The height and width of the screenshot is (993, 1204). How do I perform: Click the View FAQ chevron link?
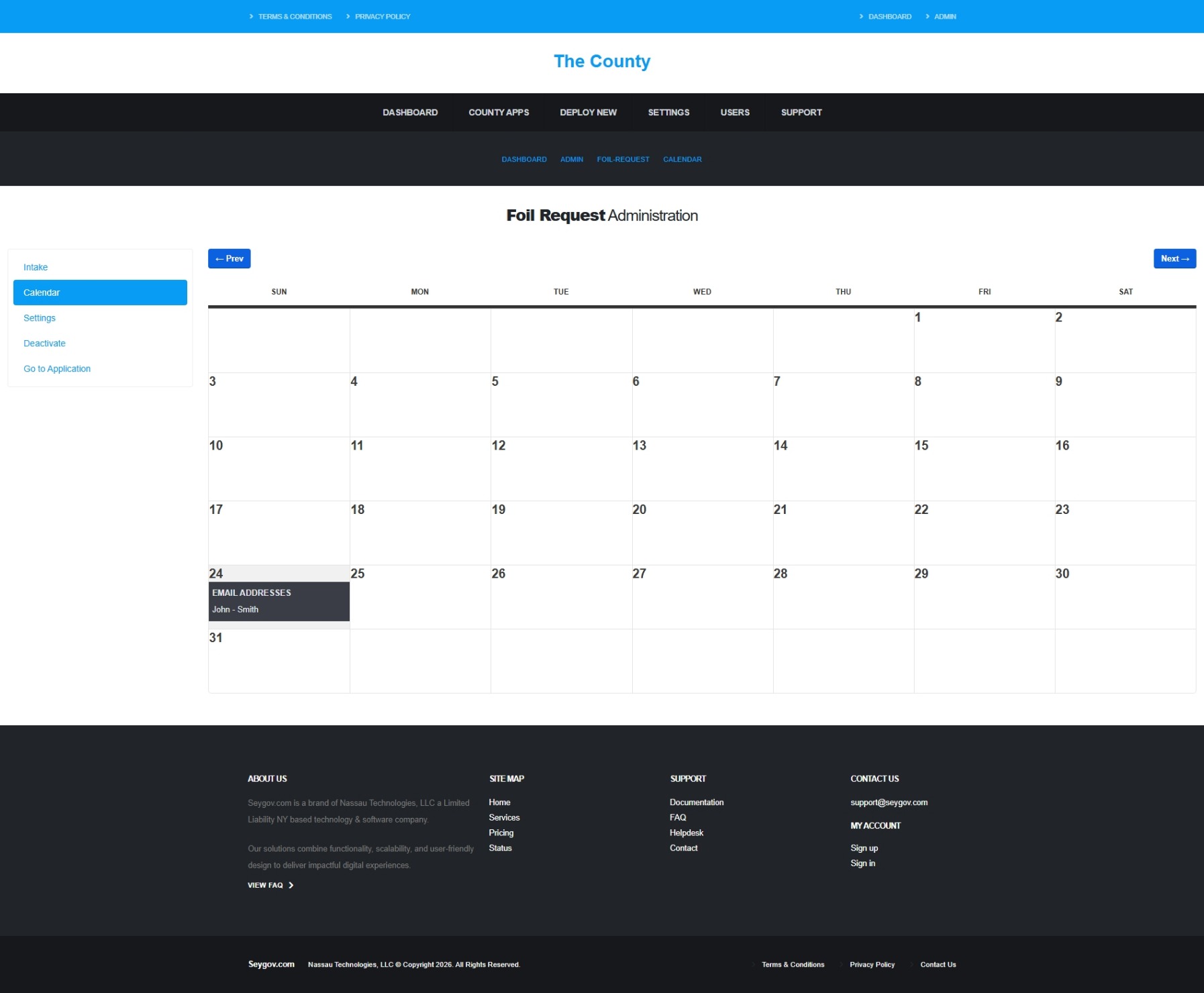pyautogui.click(x=270, y=886)
